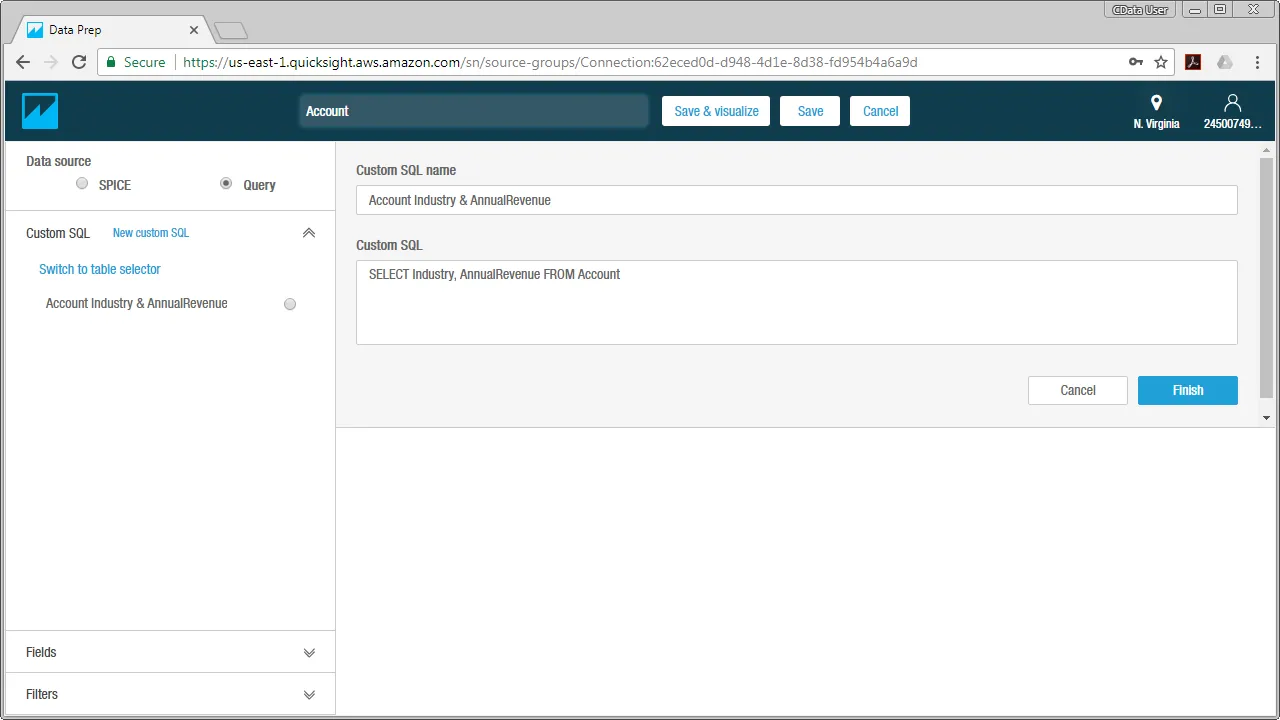Open the N. Virginia region selector
1280x720 pixels.
click(1156, 108)
